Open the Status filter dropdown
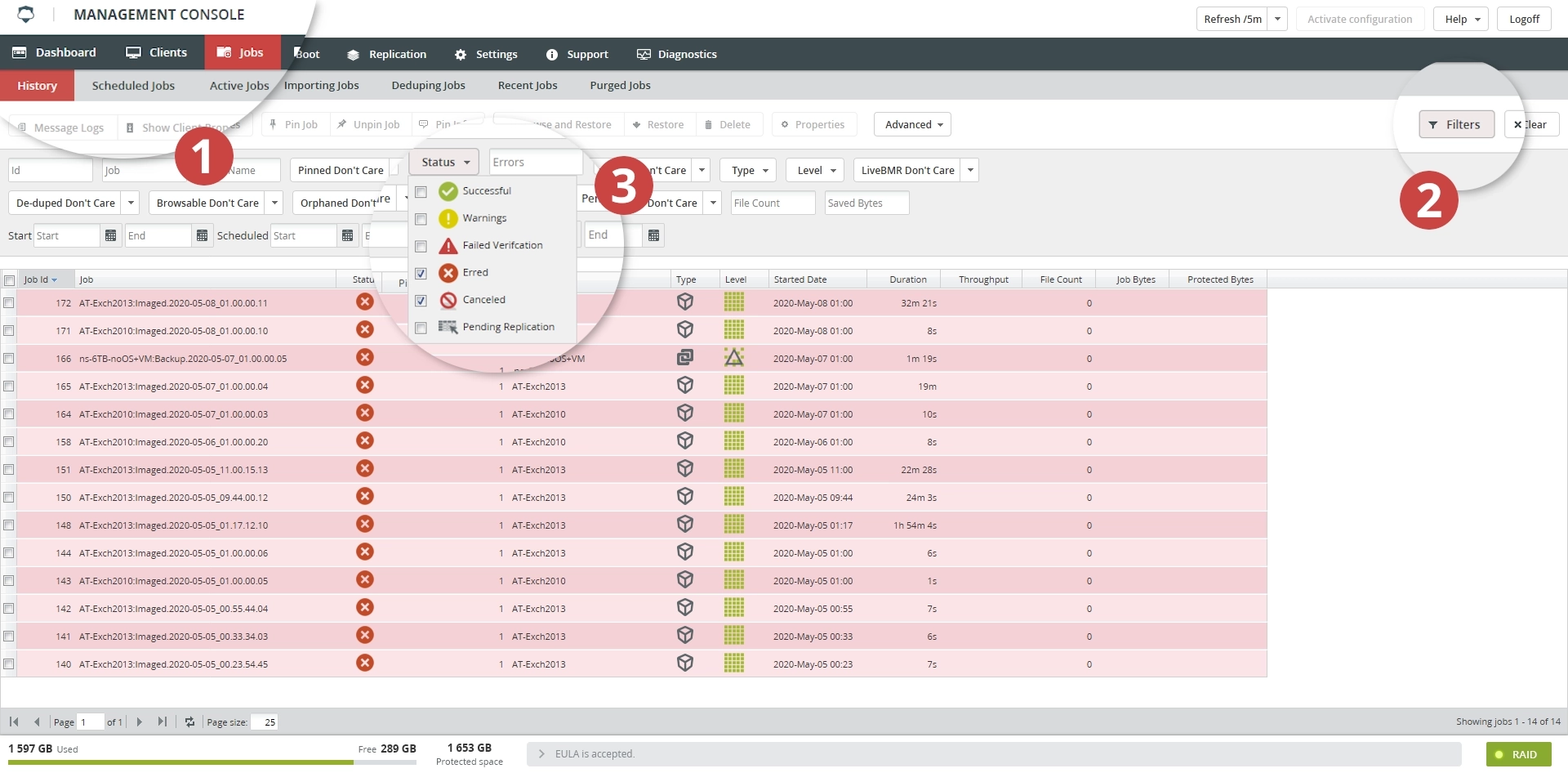1568x773 pixels. click(x=444, y=162)
